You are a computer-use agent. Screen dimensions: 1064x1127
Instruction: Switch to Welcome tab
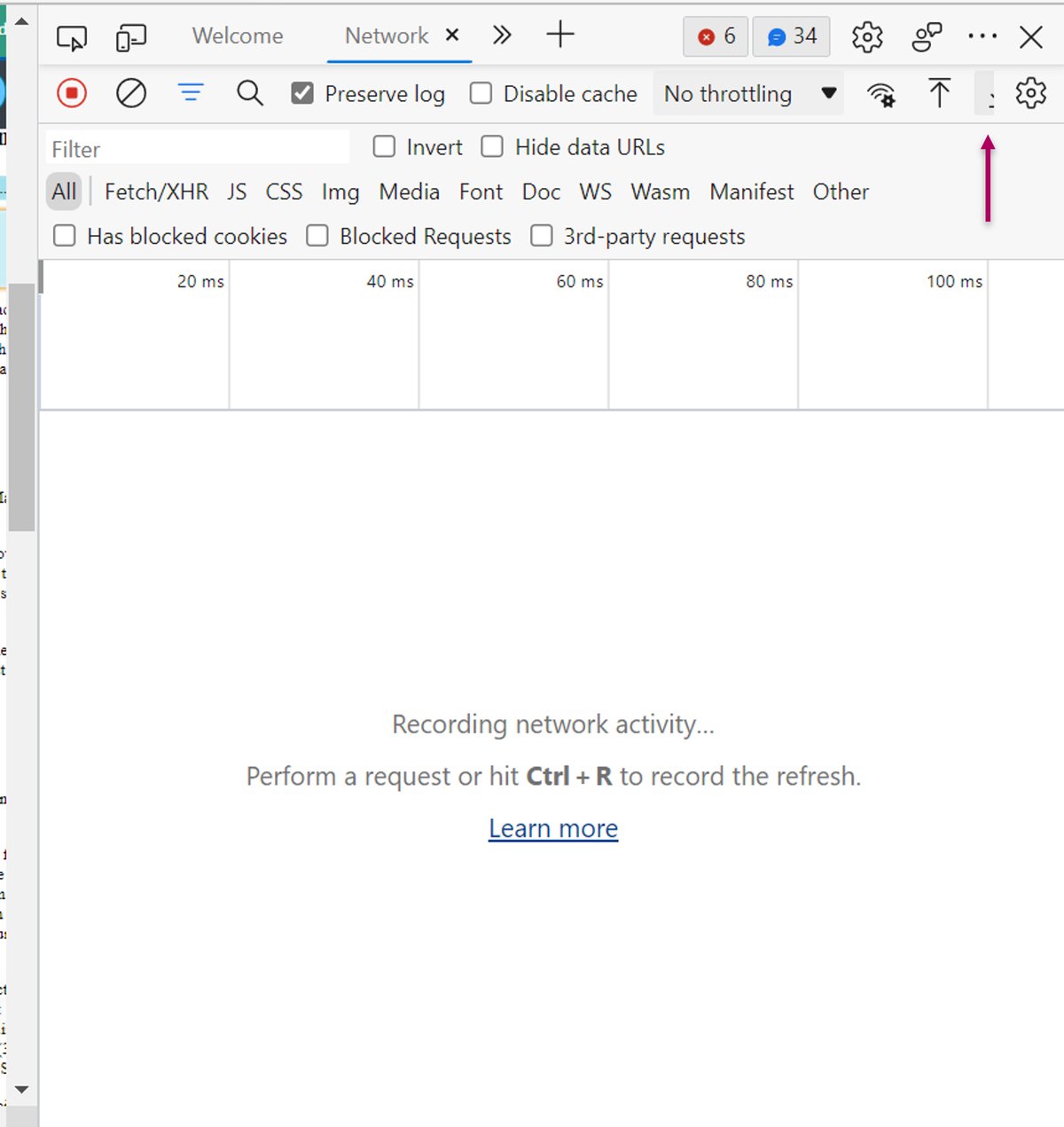pos(238,35)
